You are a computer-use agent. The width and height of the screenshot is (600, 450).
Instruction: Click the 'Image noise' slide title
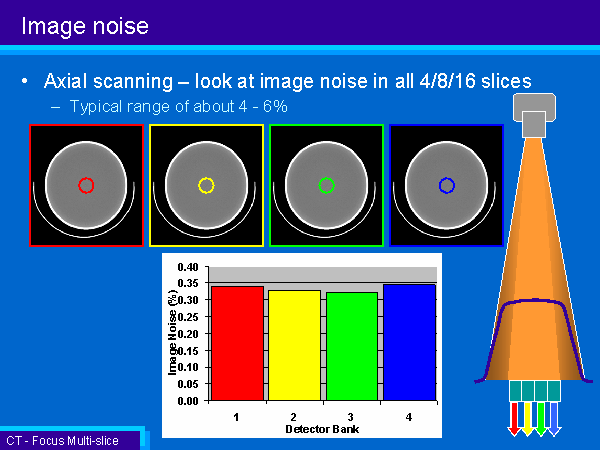point(85,26)
